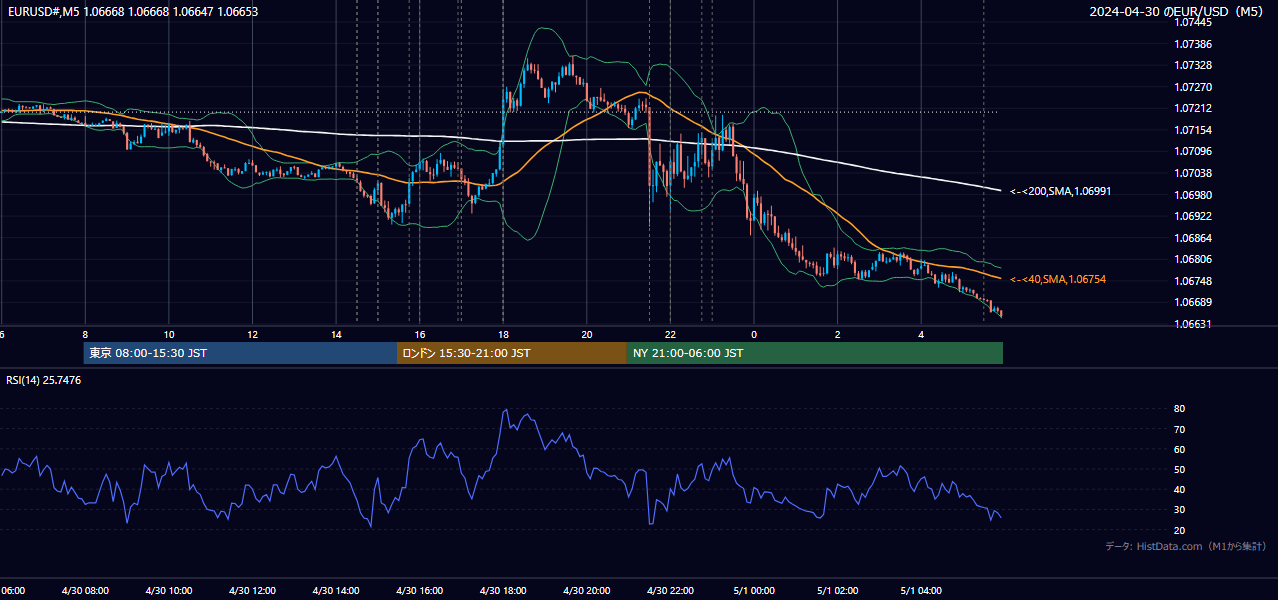1278x600 pixels.
Task: Click the price axis value 1.07154
Action: click(x=1192, y=130)
